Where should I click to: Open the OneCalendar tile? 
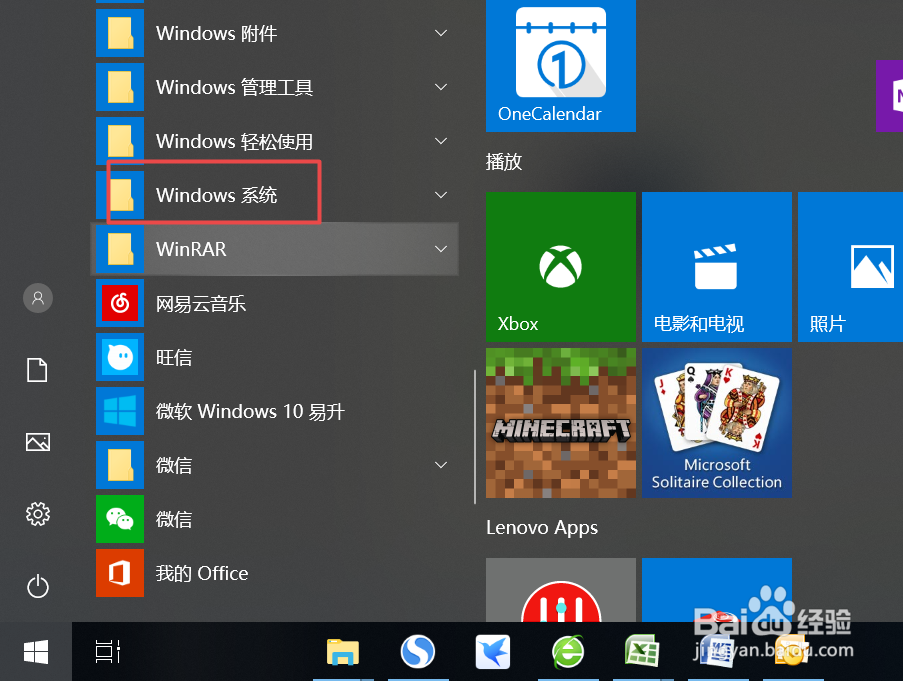561,64
